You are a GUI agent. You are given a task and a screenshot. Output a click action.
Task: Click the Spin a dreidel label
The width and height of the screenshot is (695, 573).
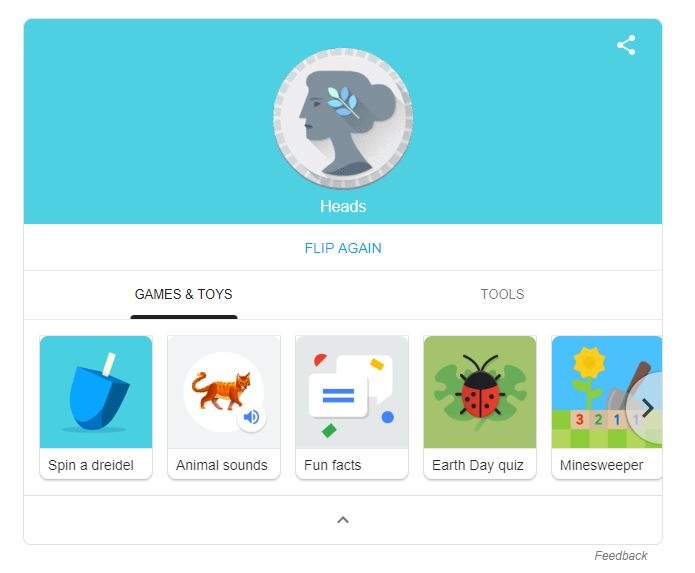point(91,465)
